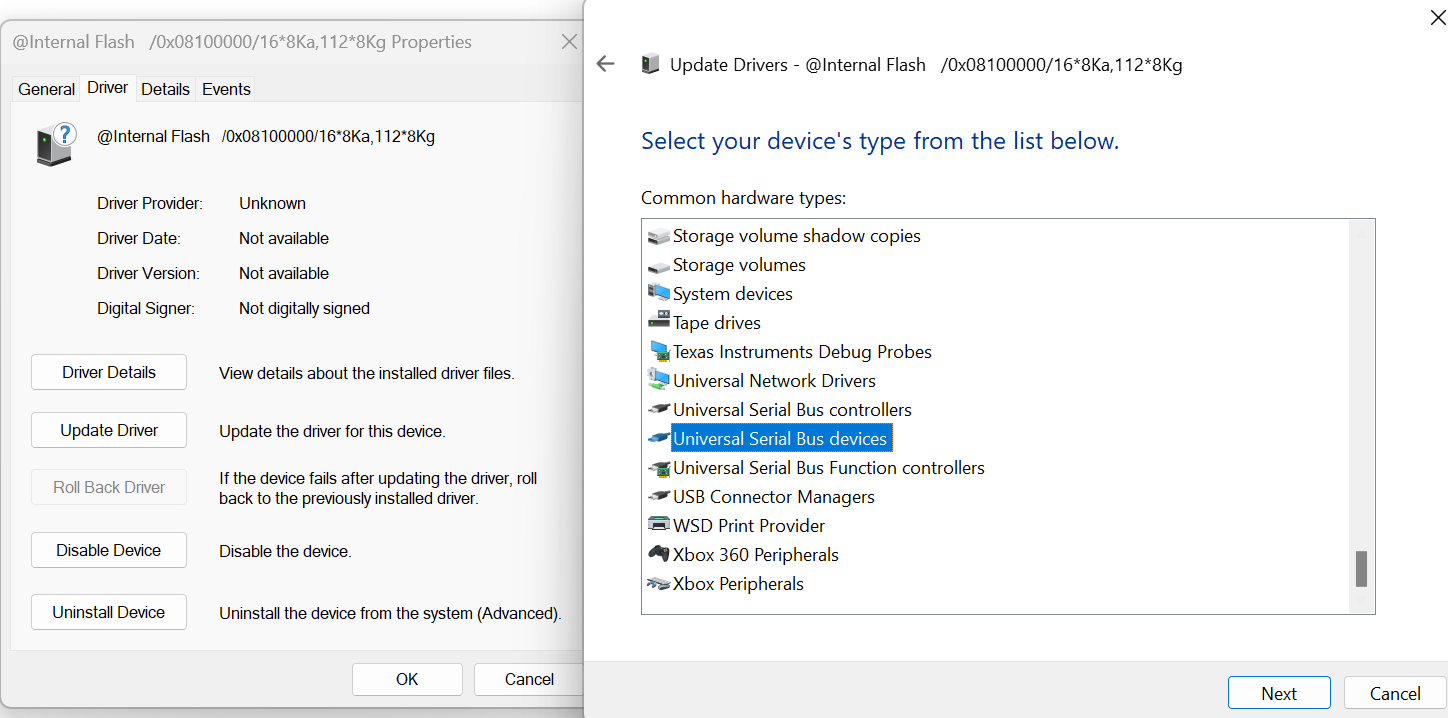Open the Events tab
Viewport: 1448px width, 718px height.
tap(225, 89)
